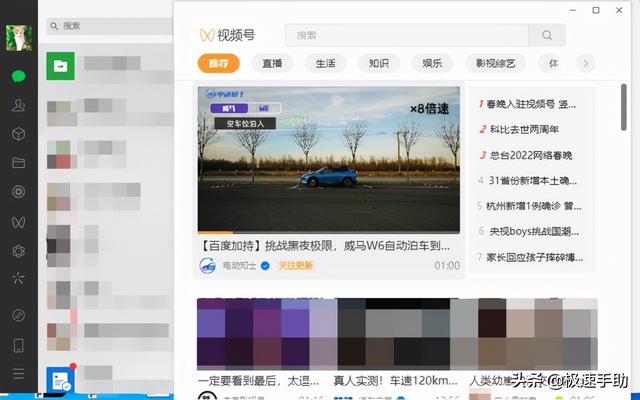The width and height of the screenshot is (640, 400).
Task: Click the magnifier icon in WeChat chat search
Action: [54, 26]
